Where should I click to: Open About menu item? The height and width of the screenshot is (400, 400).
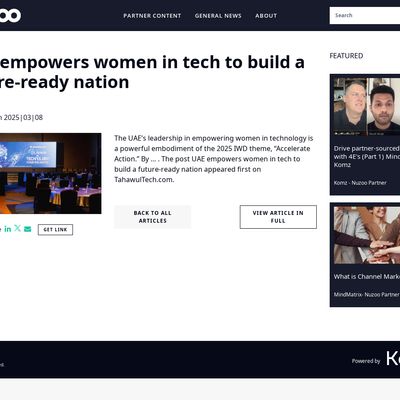pos(266,16)
